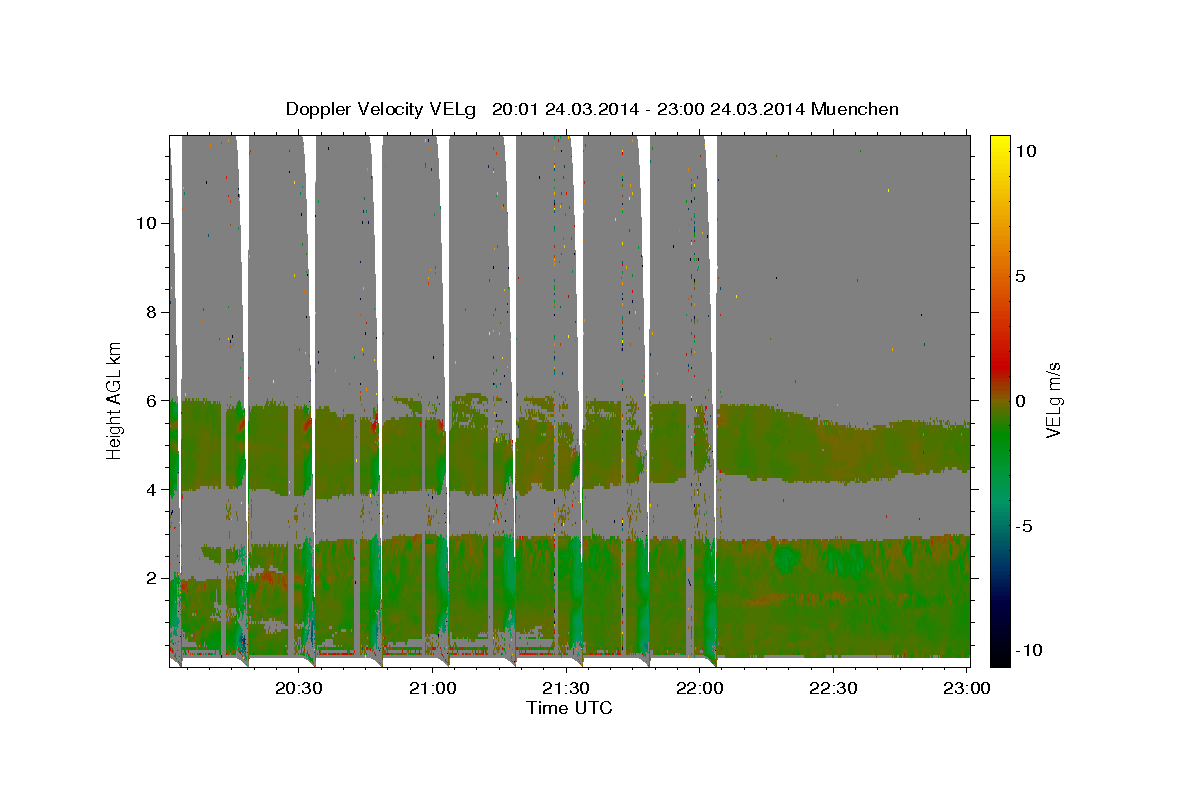Click the 21:00 time tick label

[x=432, y=688]
